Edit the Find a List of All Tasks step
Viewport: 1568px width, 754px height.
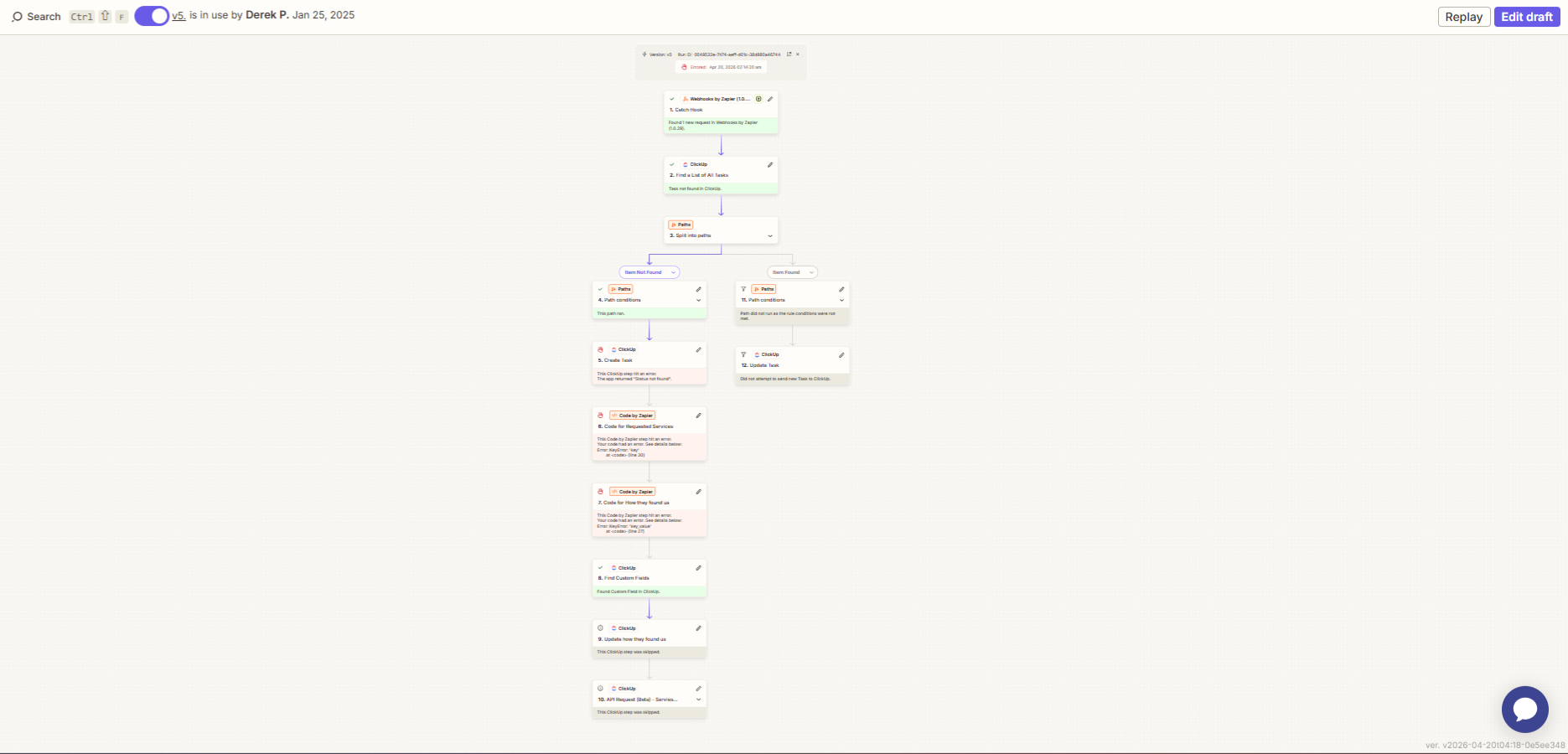(x=770, y=164)
